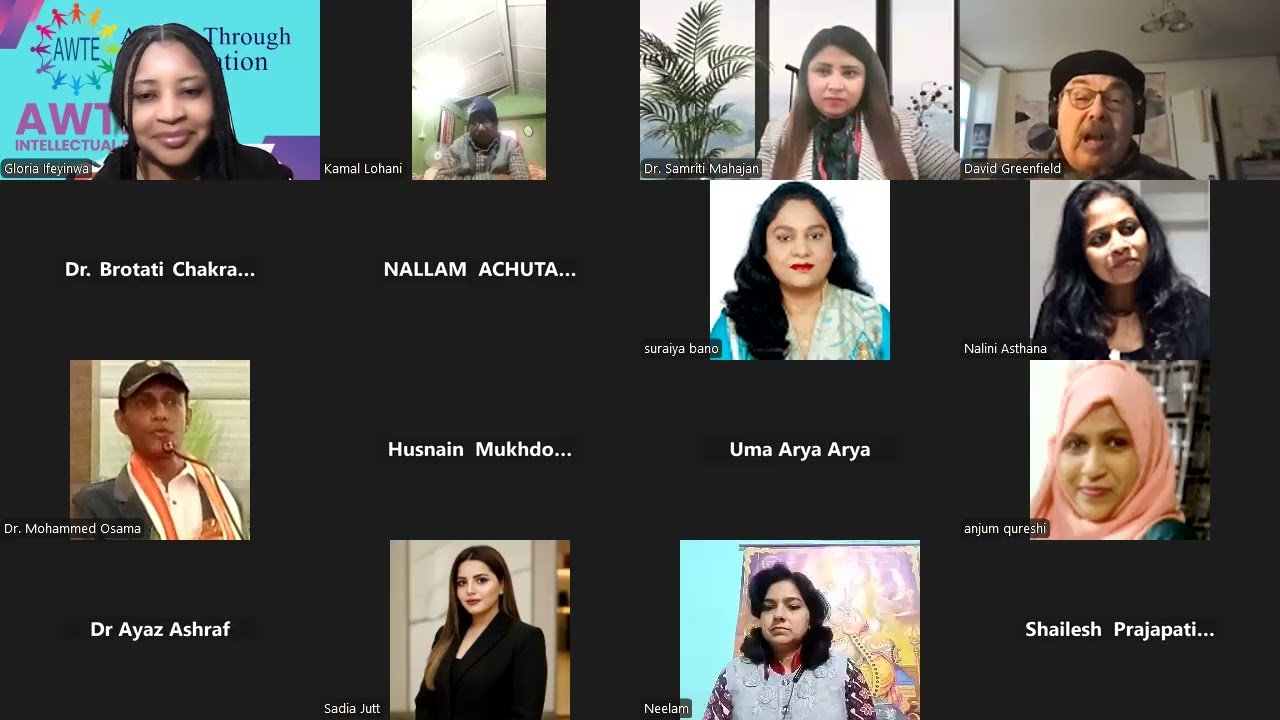Image resolution: width=1280 pixels, height=720 pixels.
Task: Click the David Greenfield name label
Action: 1012,169
